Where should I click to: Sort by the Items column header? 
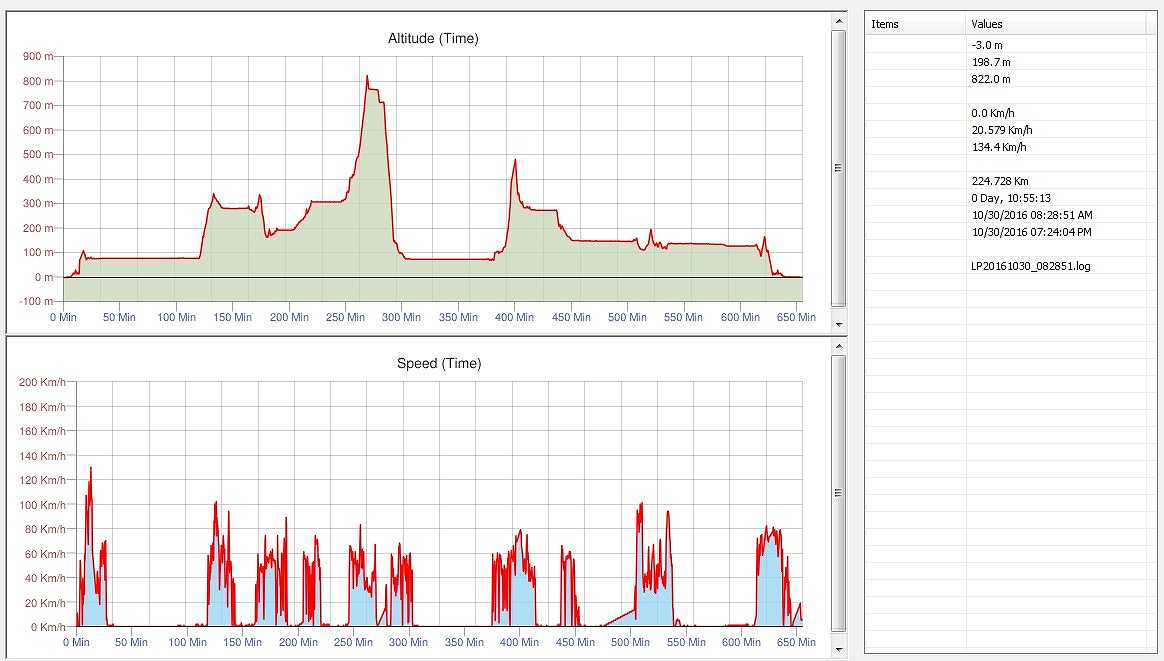point(915,24)
